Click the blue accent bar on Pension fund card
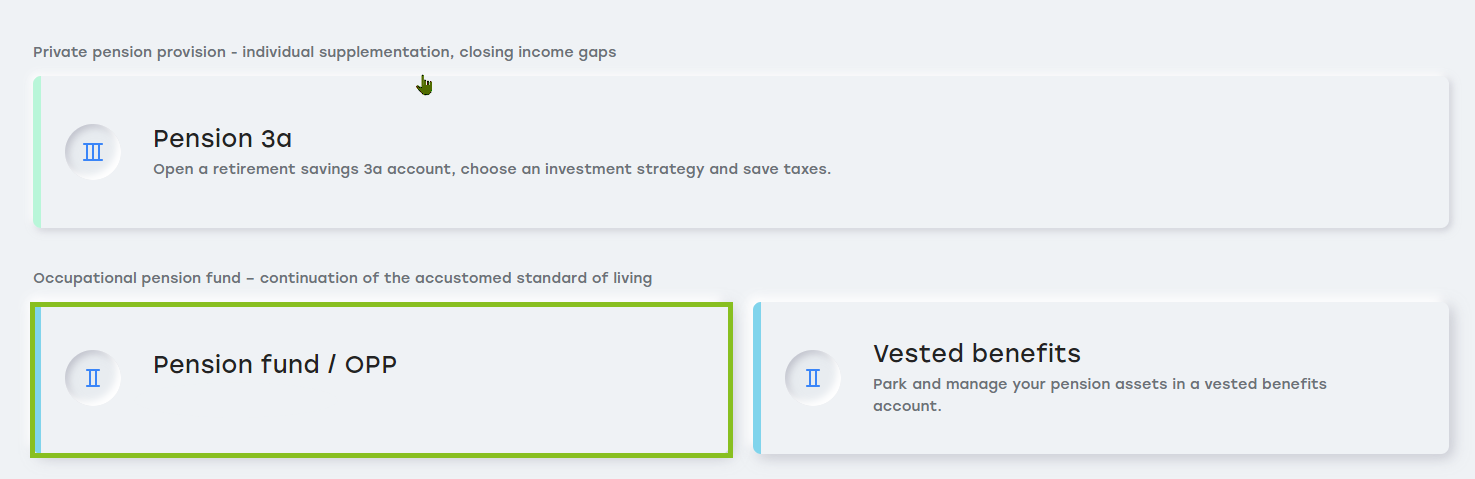This screenshot has height=479, width=1475. click(x=38, y=380)
